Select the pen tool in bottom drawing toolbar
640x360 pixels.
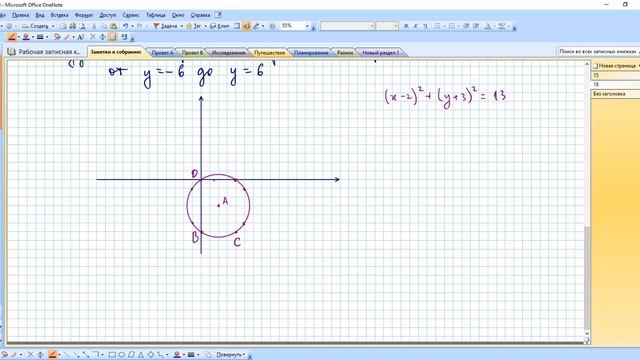click(x=53, y=355)
